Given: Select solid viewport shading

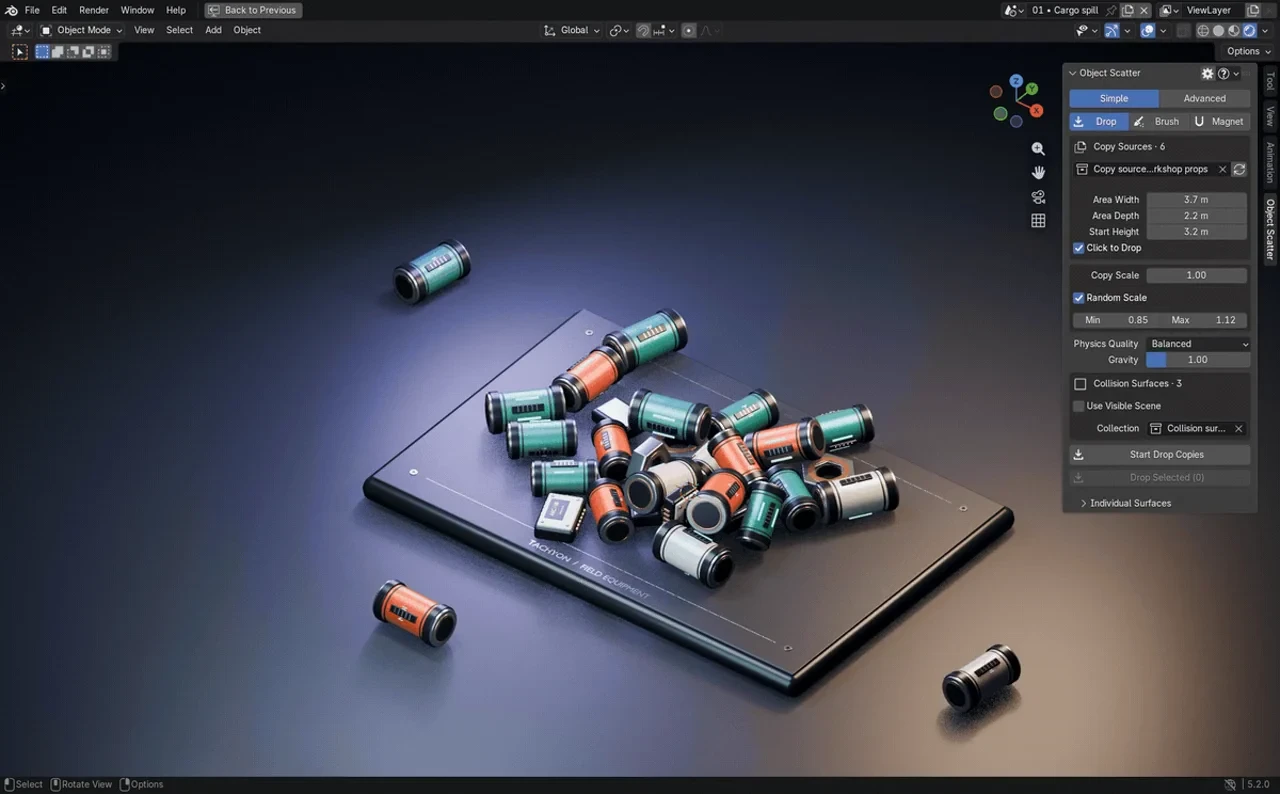Looking at the screenshot, I should click(x=1218, y=31).
